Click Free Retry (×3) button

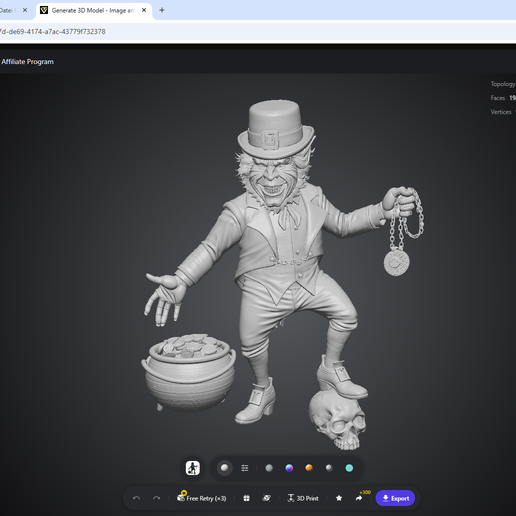point(202,498)
